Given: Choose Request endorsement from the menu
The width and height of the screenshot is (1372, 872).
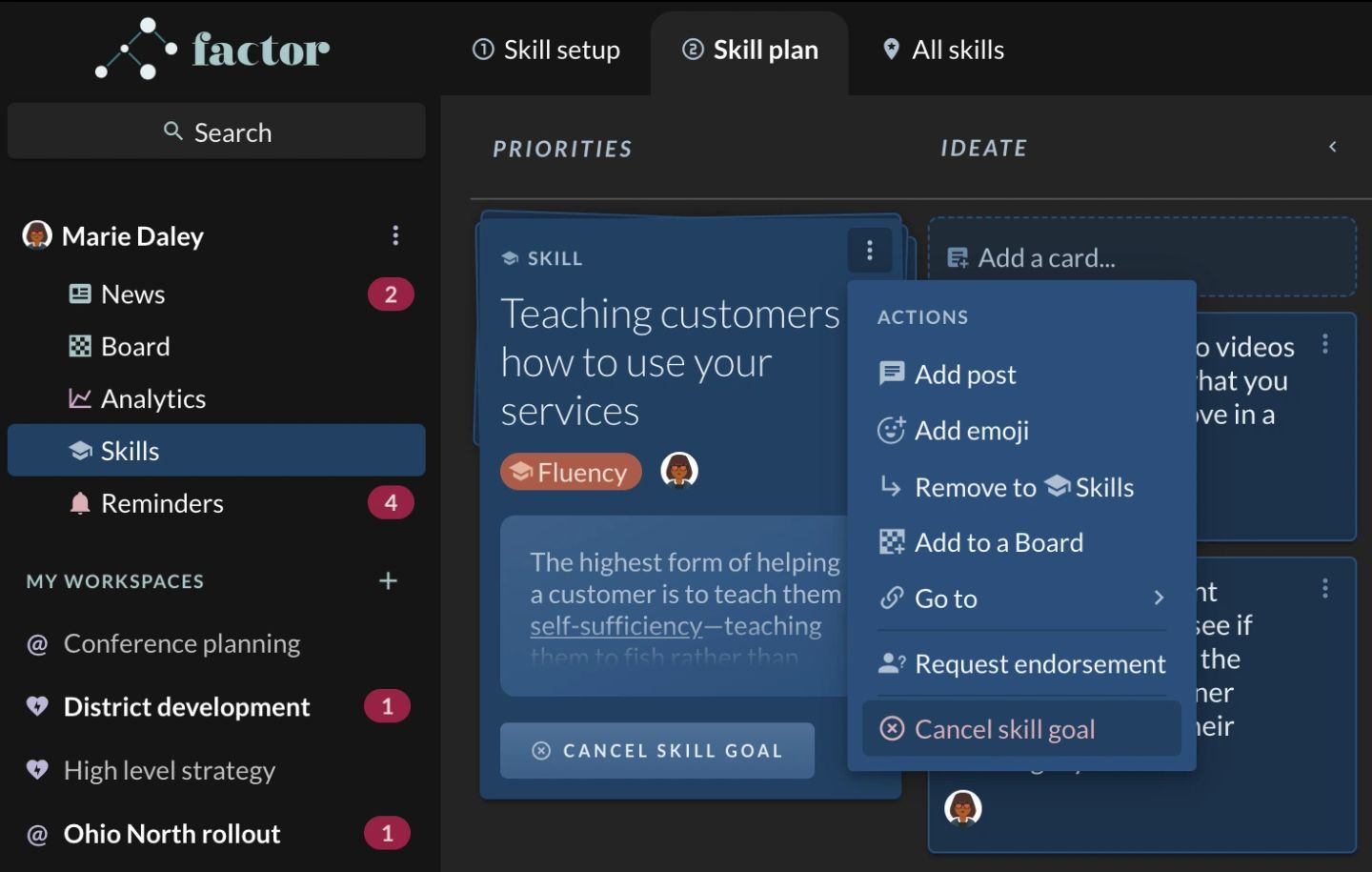Looking at the screenshot, I should (1021, 664).
